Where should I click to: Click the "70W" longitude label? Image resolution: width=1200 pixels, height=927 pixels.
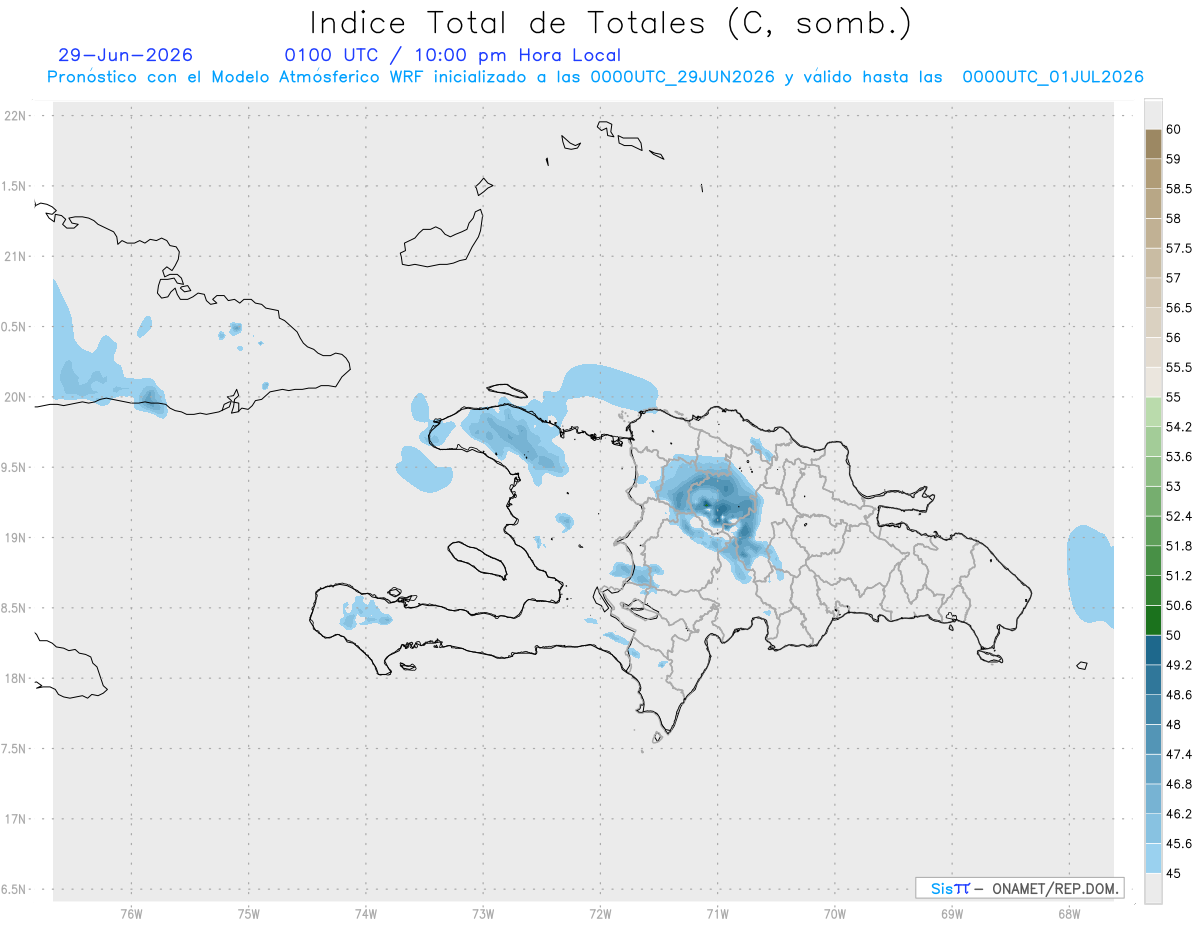pyautogui.click(x=835, y=914)
